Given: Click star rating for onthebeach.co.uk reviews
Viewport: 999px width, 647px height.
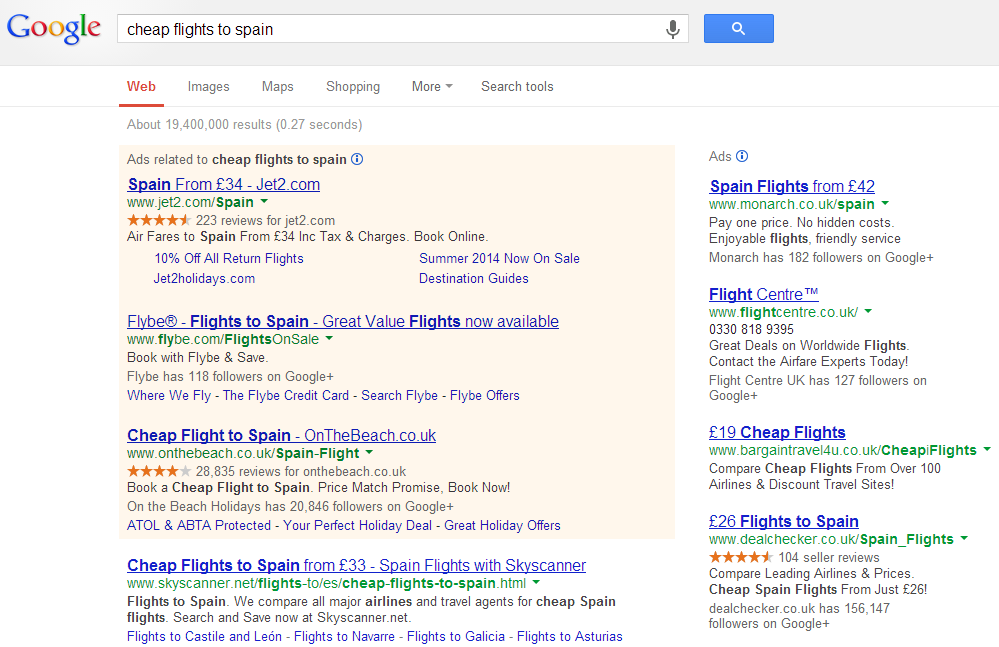Looking at the screenshot, I should pyautogui.click(x=159, y=471).
